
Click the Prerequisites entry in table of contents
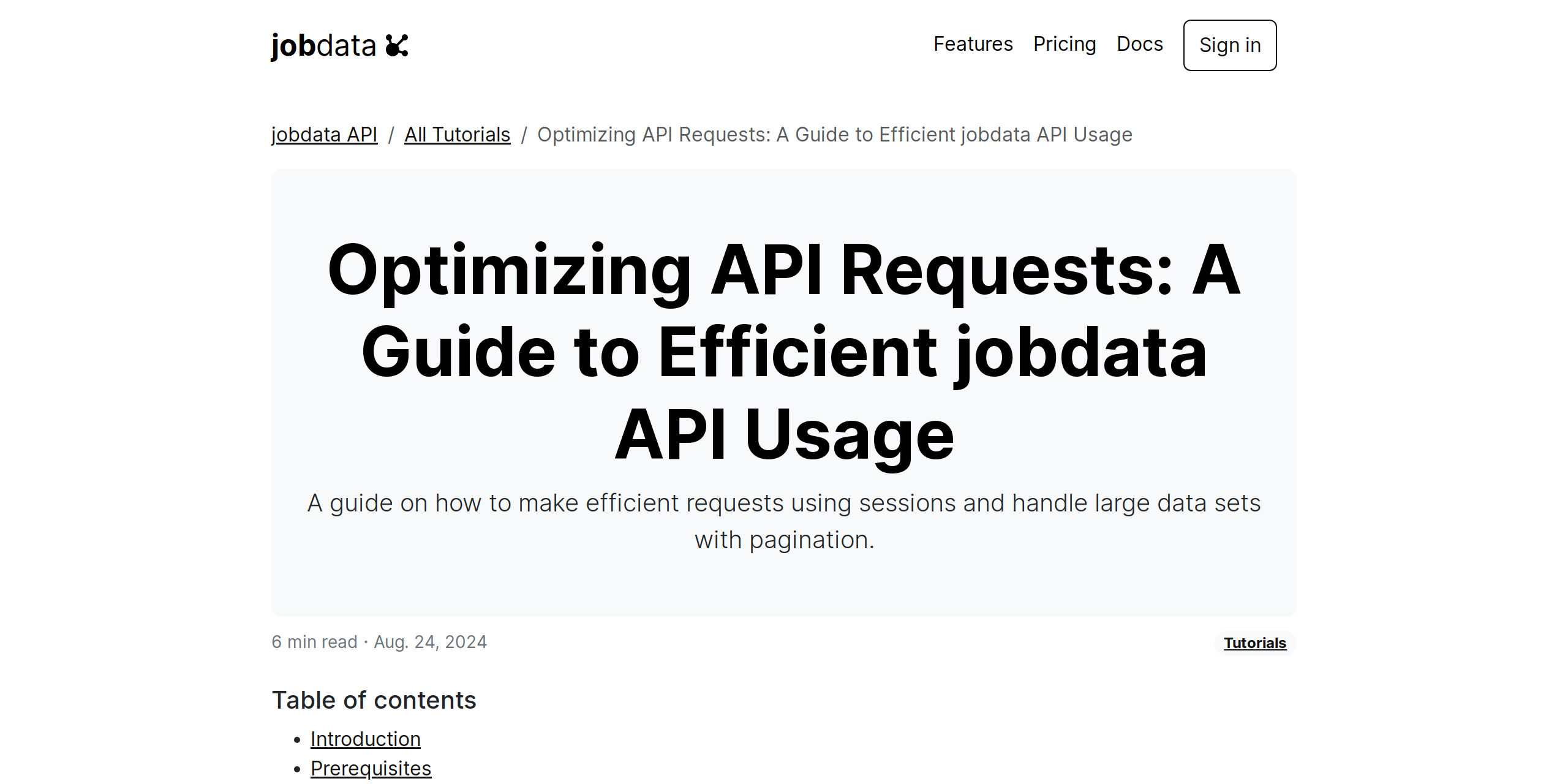371,767
